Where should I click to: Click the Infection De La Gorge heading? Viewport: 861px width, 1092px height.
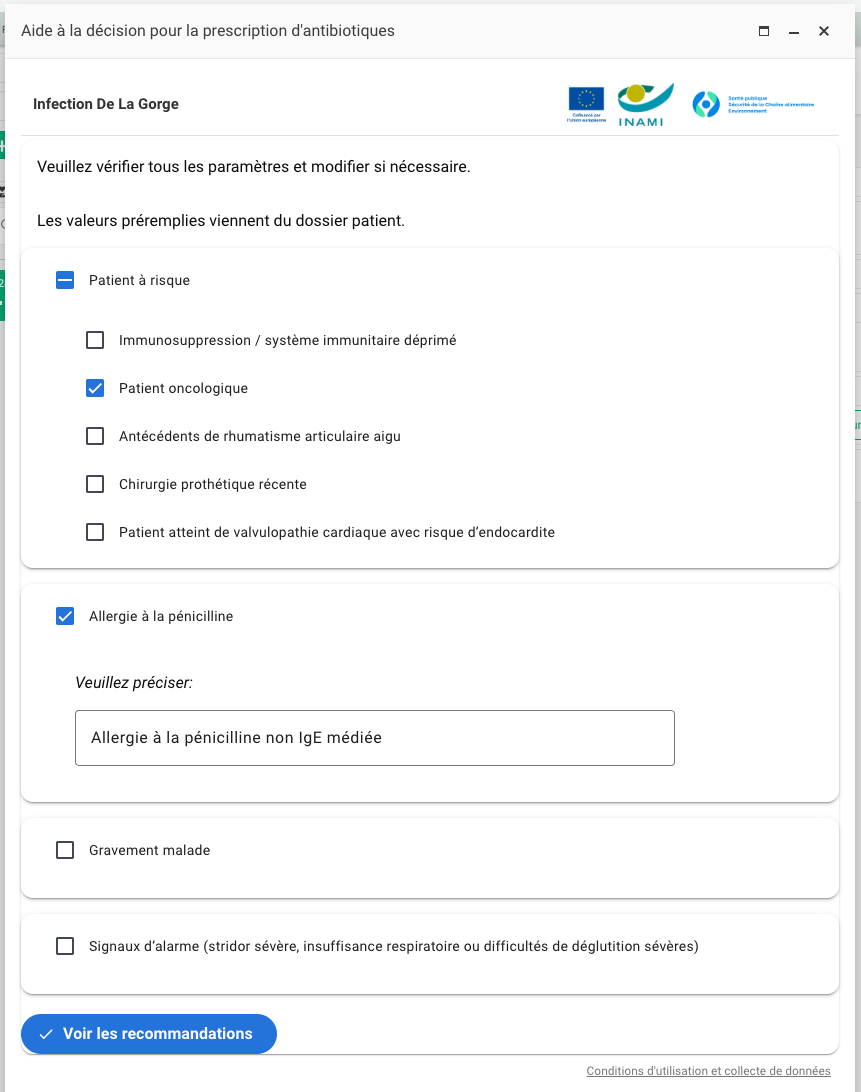pyautogui.click(x=106, y=104)
